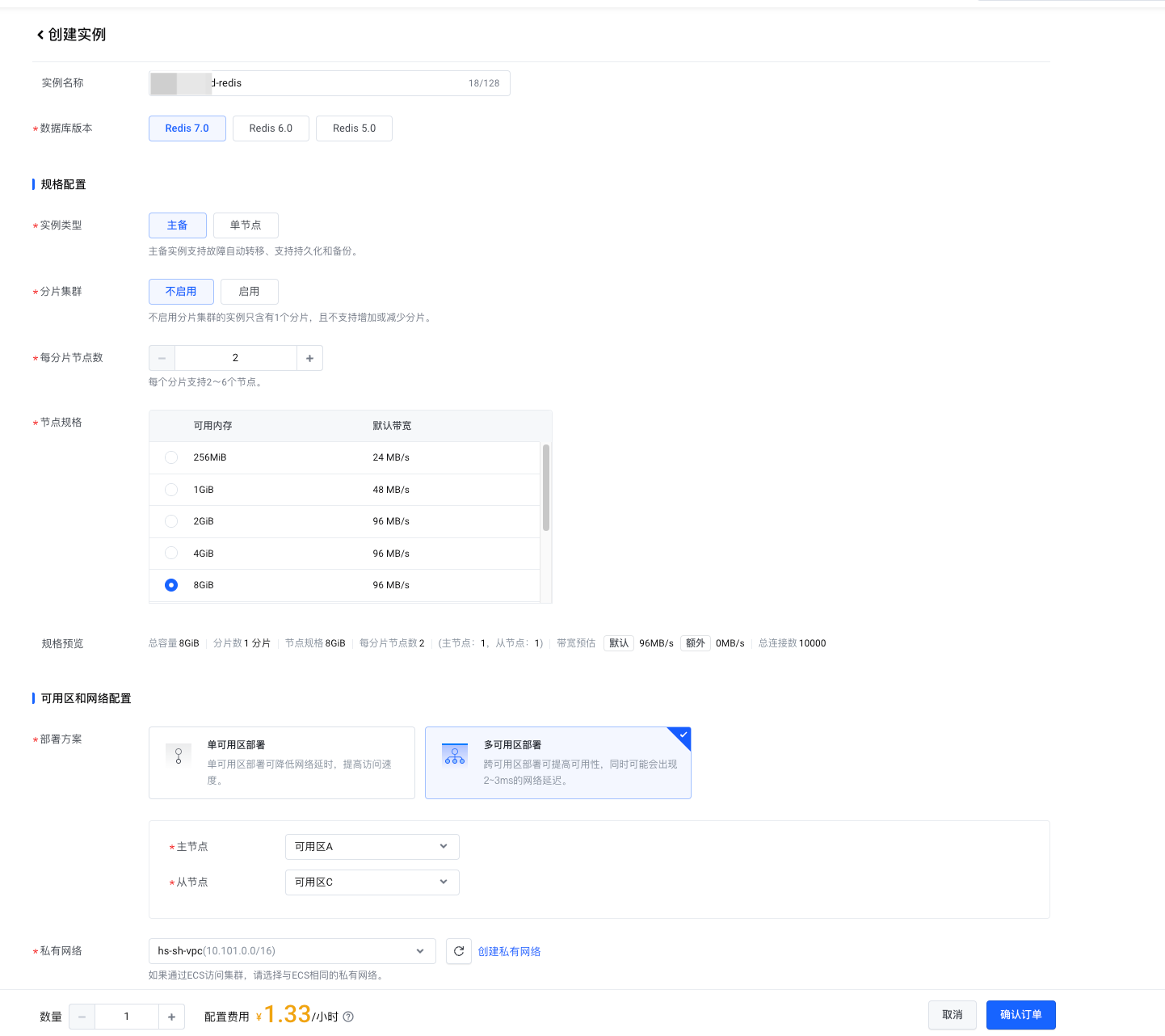Click the 实例名称 input field

click(x=339, y=83)
